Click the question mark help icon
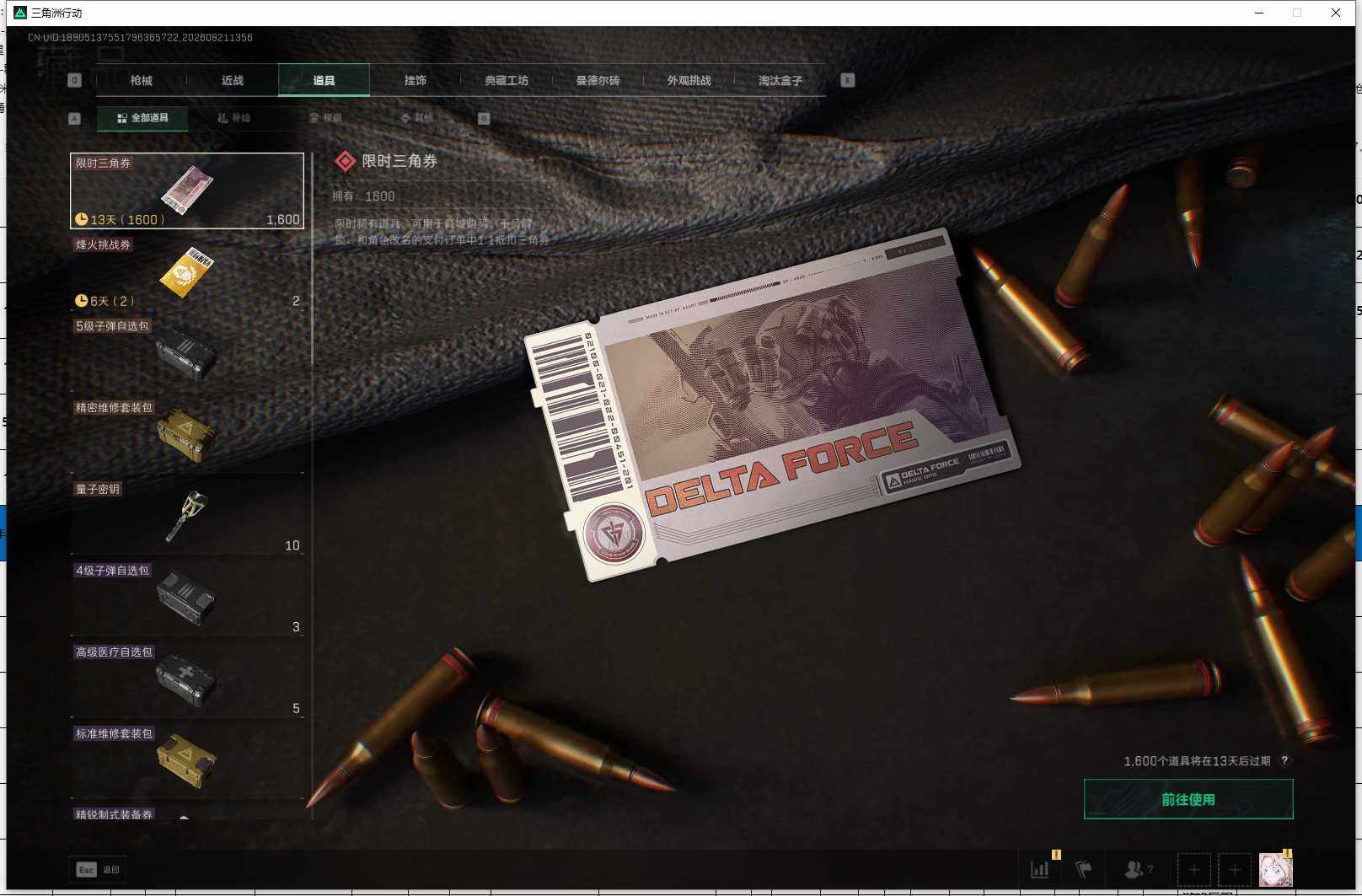Viewport: 1362px width, 896px height. pos(1284,760)
